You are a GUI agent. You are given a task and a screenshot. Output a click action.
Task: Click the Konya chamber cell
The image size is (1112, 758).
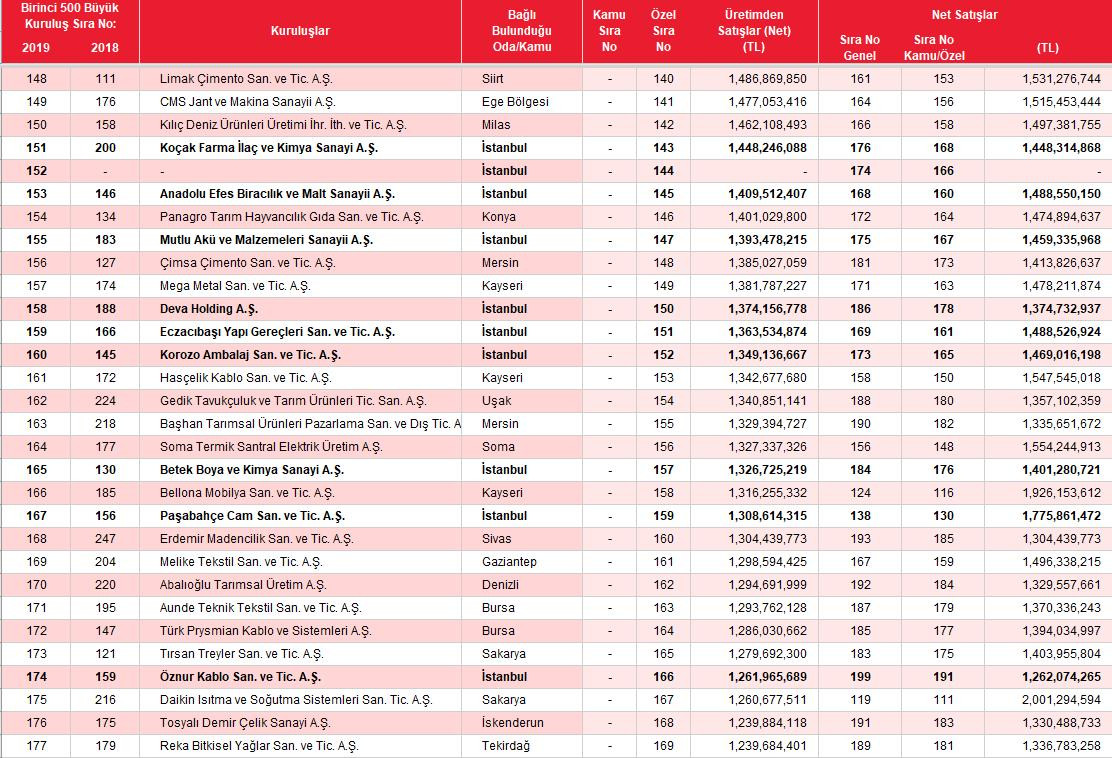click(x=499, y=217)
